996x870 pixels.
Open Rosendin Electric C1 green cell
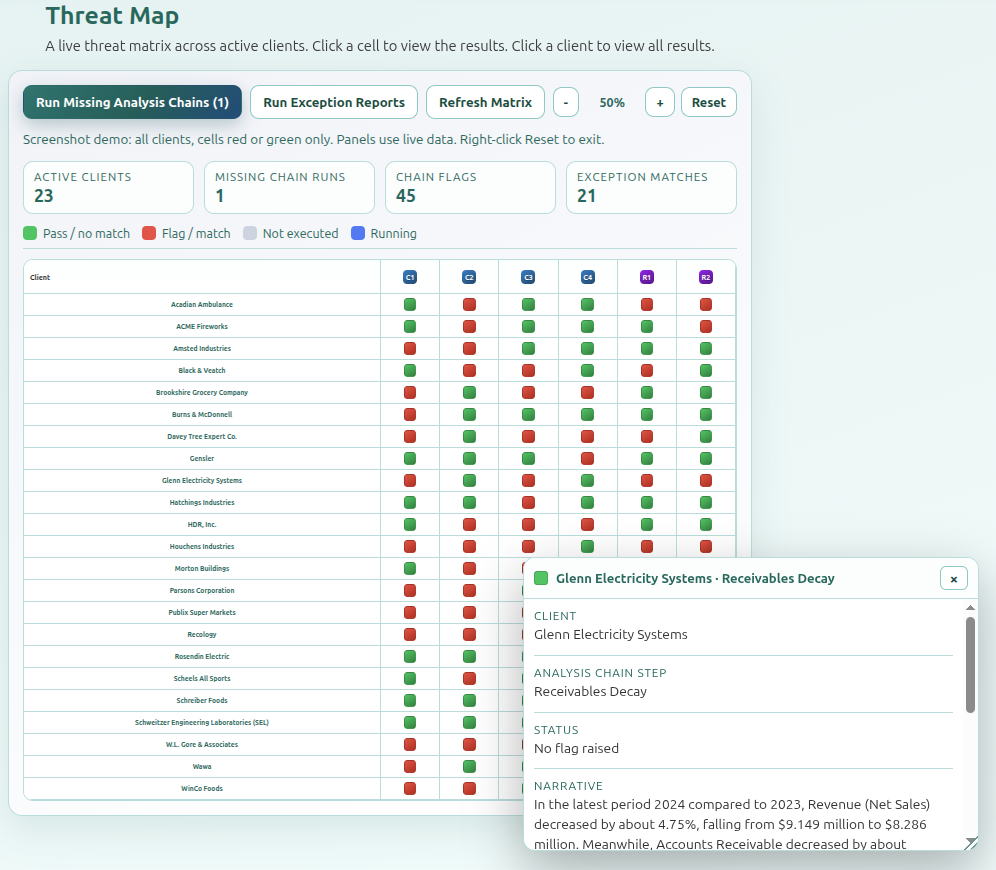coord(410,657)
